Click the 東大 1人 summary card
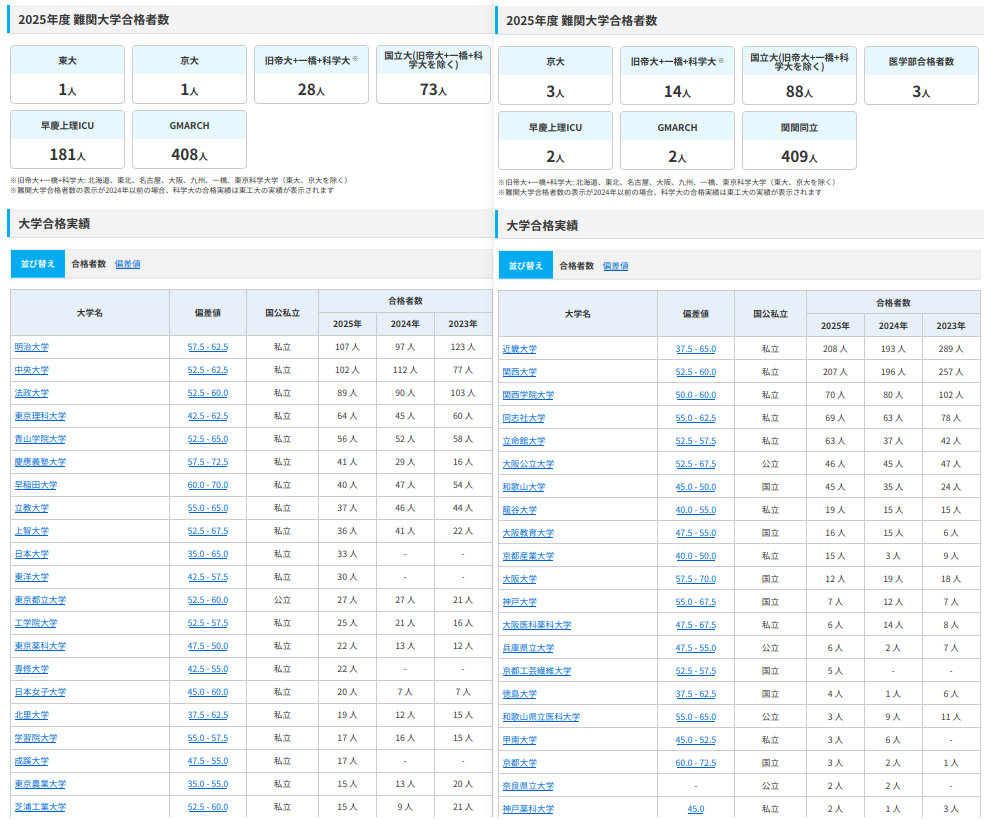Viewport: 985px width, 820px height. (x=67, y=74)
